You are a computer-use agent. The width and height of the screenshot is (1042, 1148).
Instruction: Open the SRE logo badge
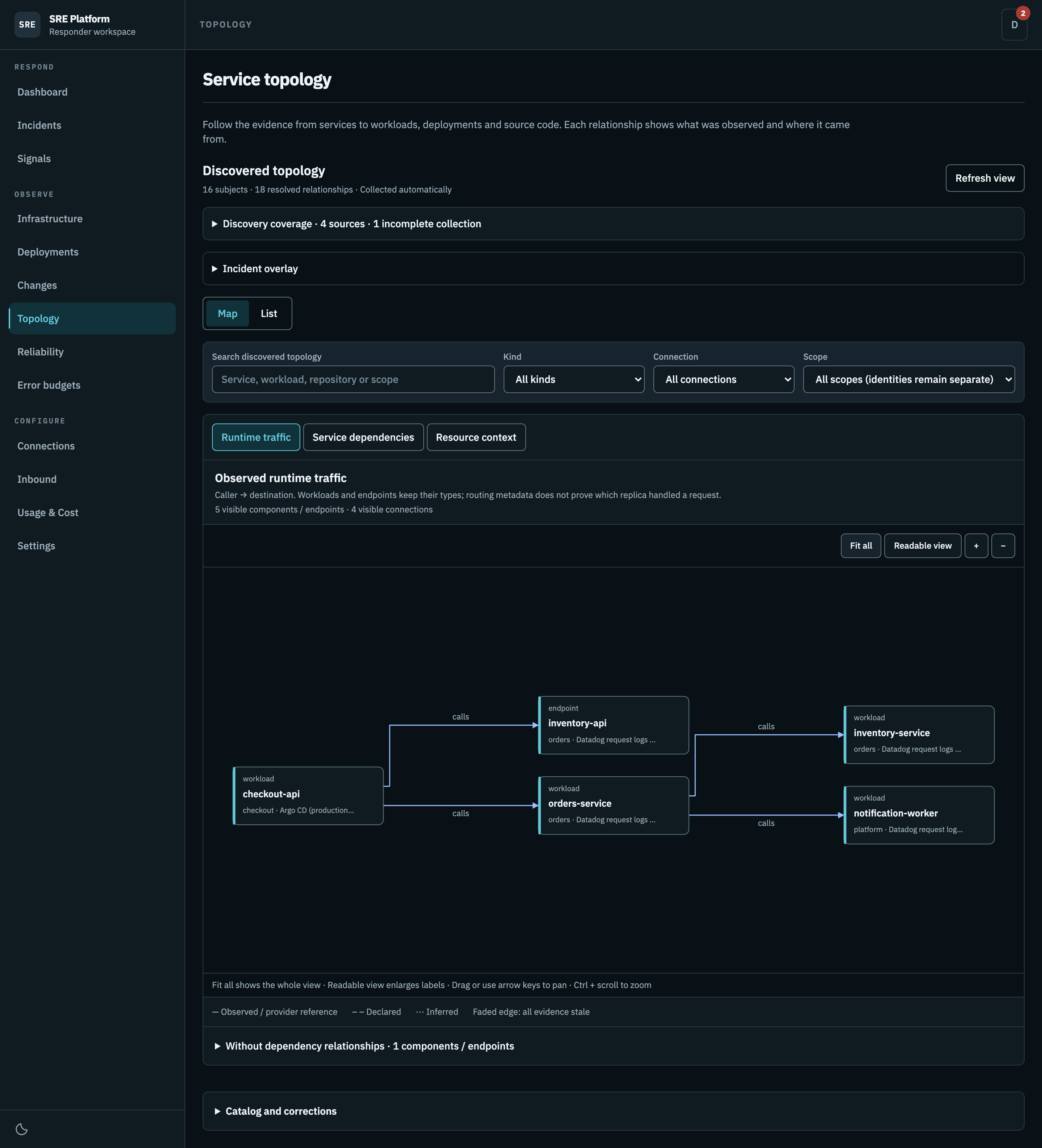click(27, 25)
